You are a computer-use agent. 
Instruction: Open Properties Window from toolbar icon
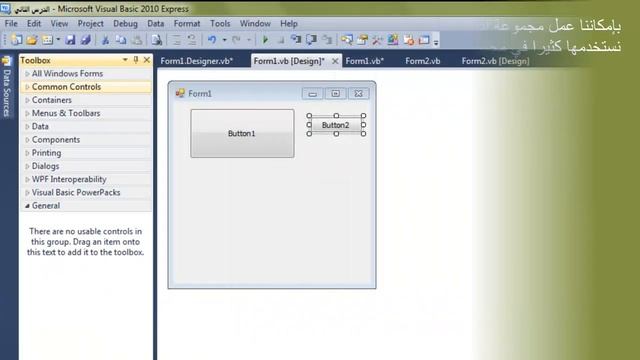pyautogui.click(x=362, y=40)
